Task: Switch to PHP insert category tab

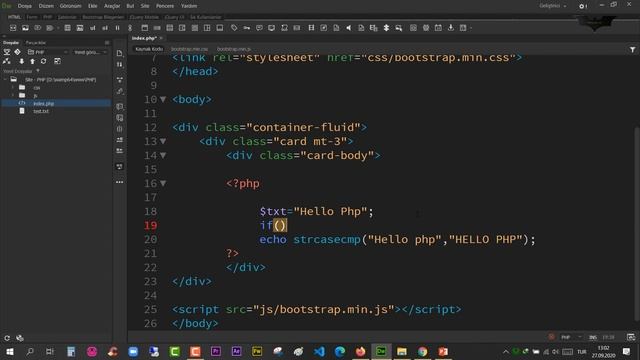Action: (47, 17)
